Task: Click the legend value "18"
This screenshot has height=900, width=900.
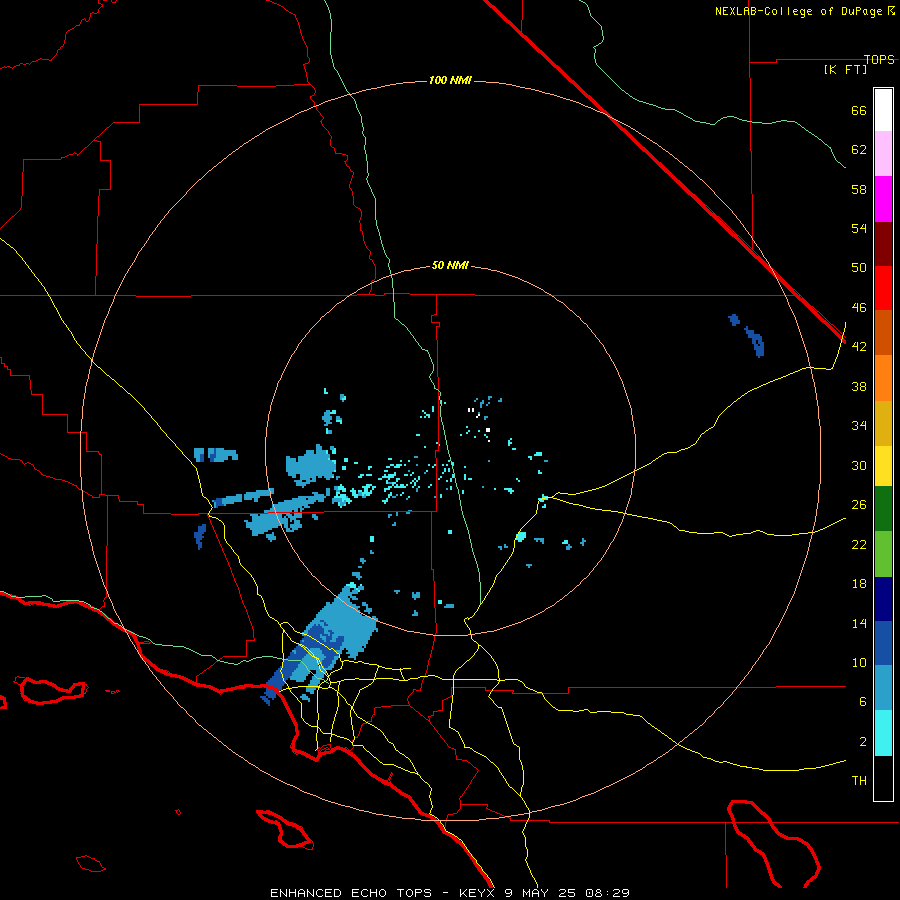Action: coord(859,584)
